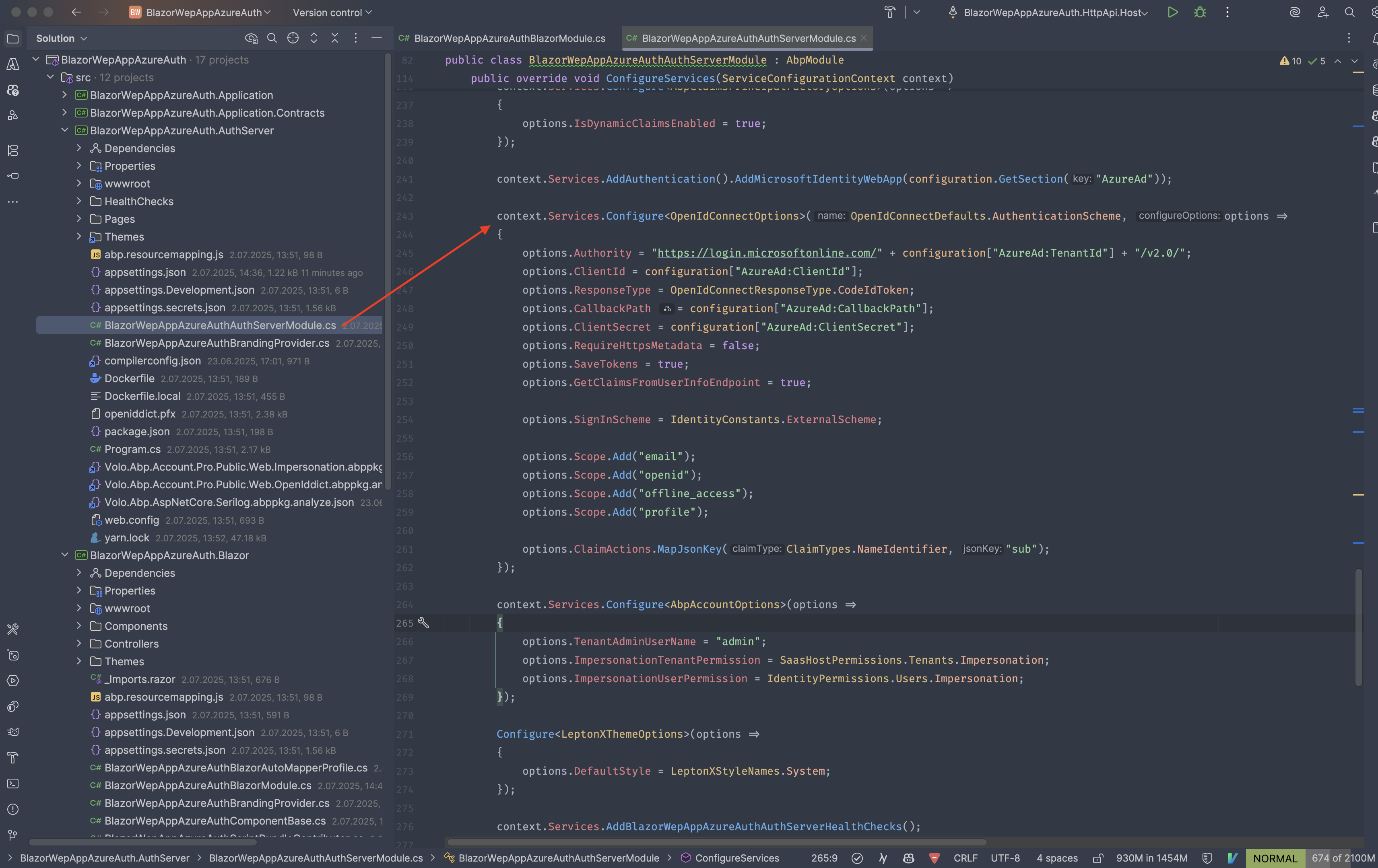Open the Git tool window icon
Image resolution: width=1378 pixels, height=868 pixels.
[x=12, y=835]
